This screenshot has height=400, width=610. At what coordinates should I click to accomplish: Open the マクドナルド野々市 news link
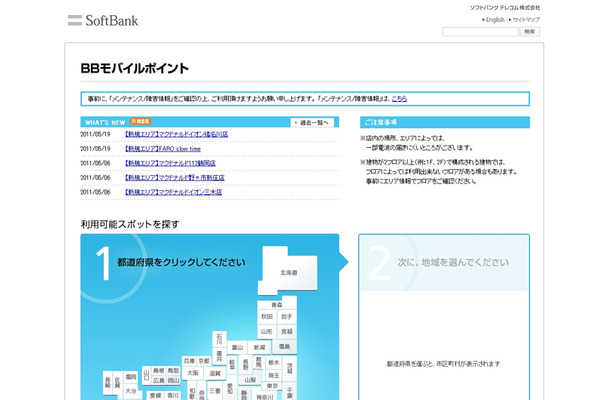[x=174, y=177]
